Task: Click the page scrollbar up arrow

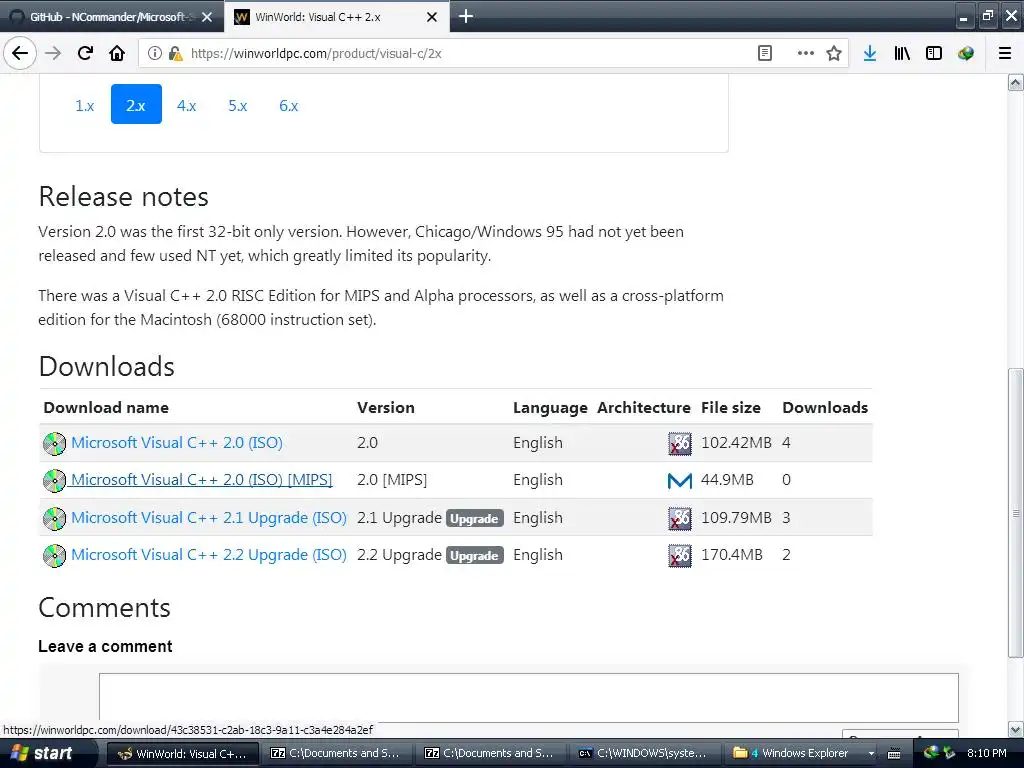Action: click(1016, 82)
